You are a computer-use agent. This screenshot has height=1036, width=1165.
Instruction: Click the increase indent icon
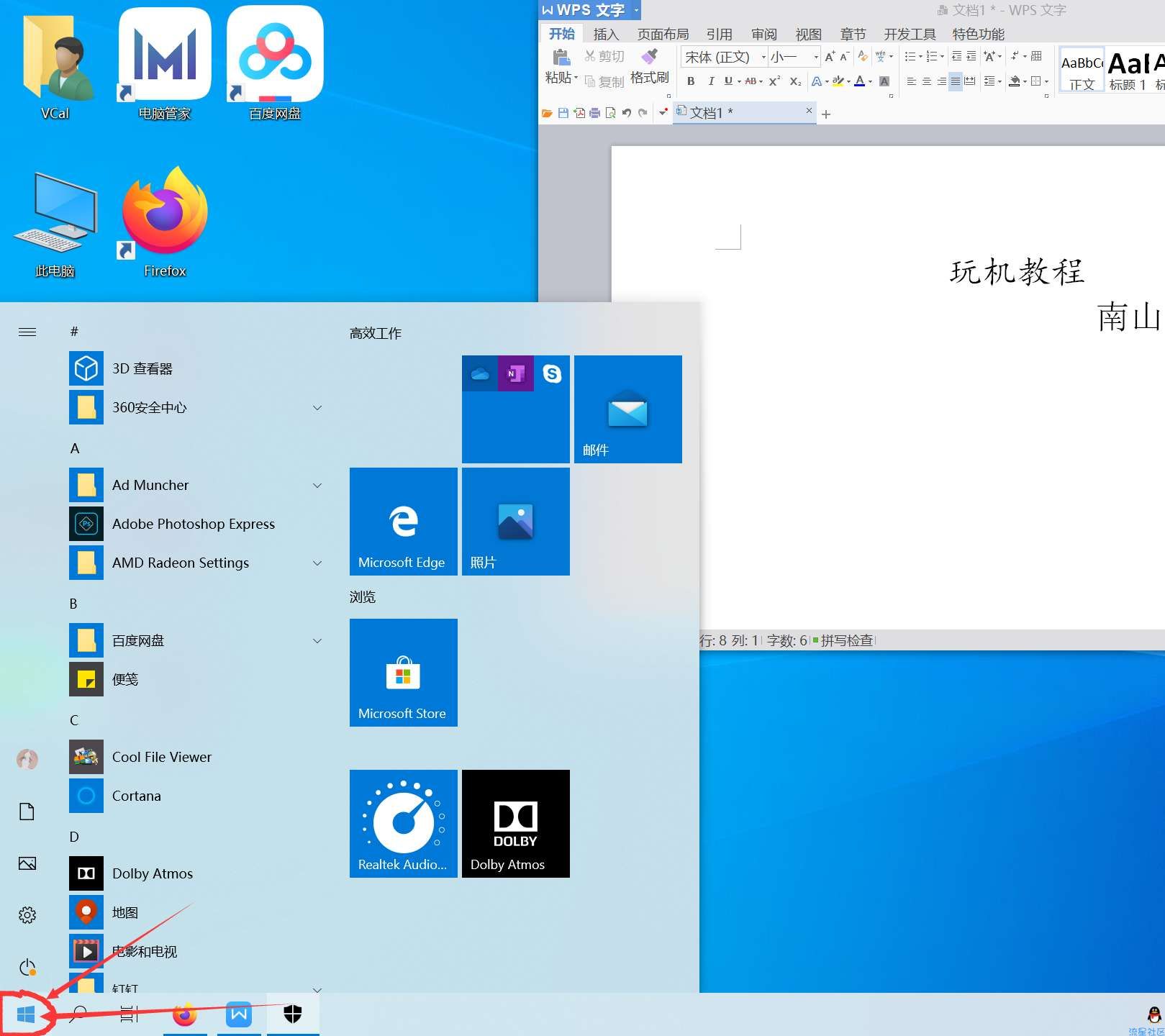click(971, 56)
